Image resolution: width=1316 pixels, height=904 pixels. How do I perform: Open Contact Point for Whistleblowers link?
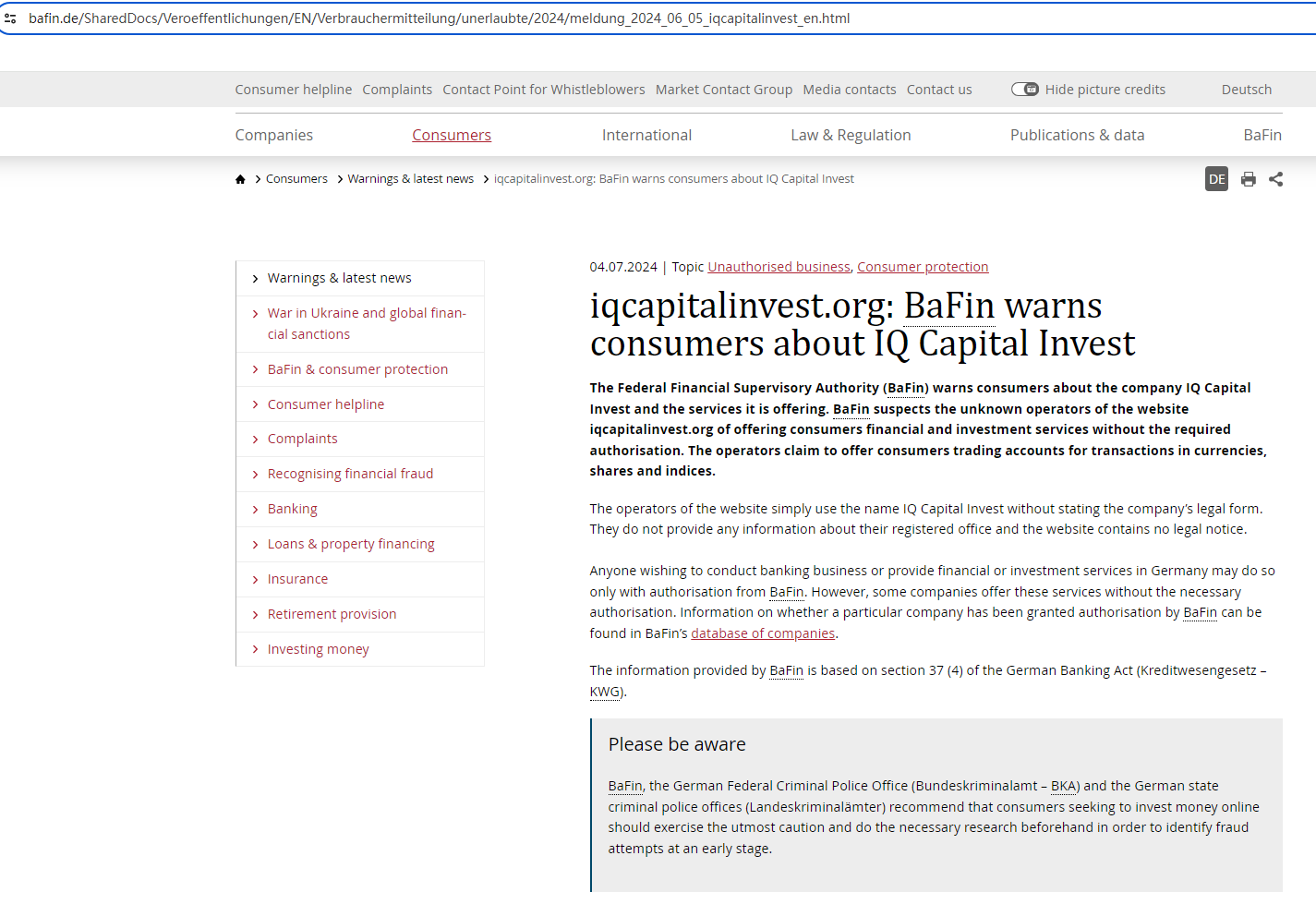[544, 90]
